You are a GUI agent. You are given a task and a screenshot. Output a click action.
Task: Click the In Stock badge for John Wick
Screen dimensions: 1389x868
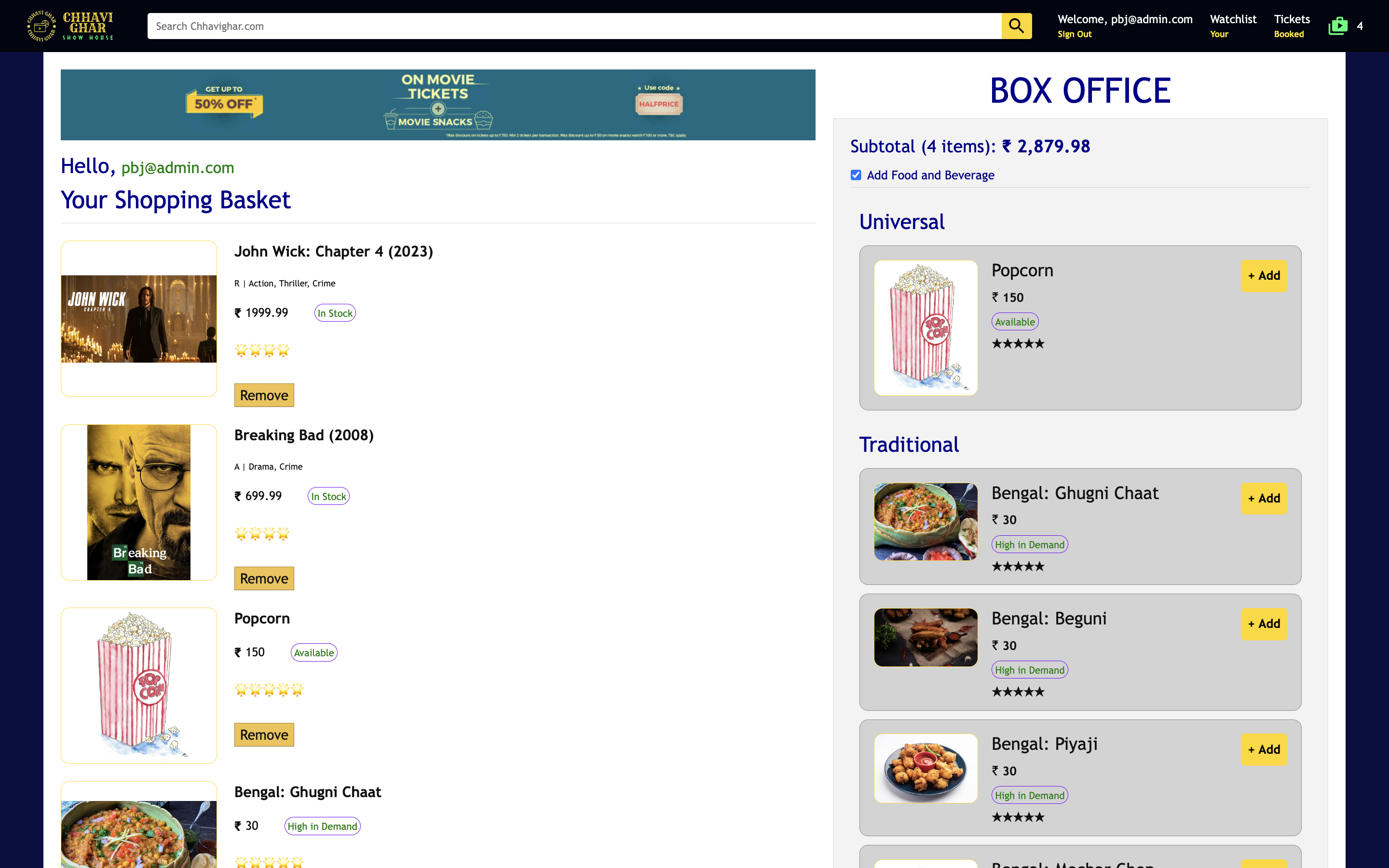pyautogui.click(x=335, y=313)
